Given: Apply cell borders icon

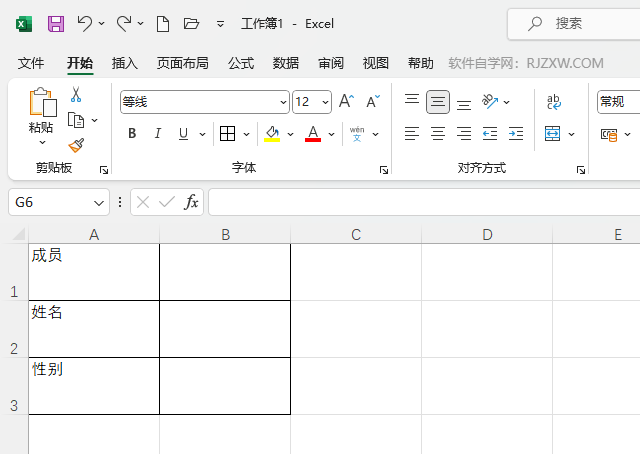Looking at the screenshot, I should coord(227,134).
